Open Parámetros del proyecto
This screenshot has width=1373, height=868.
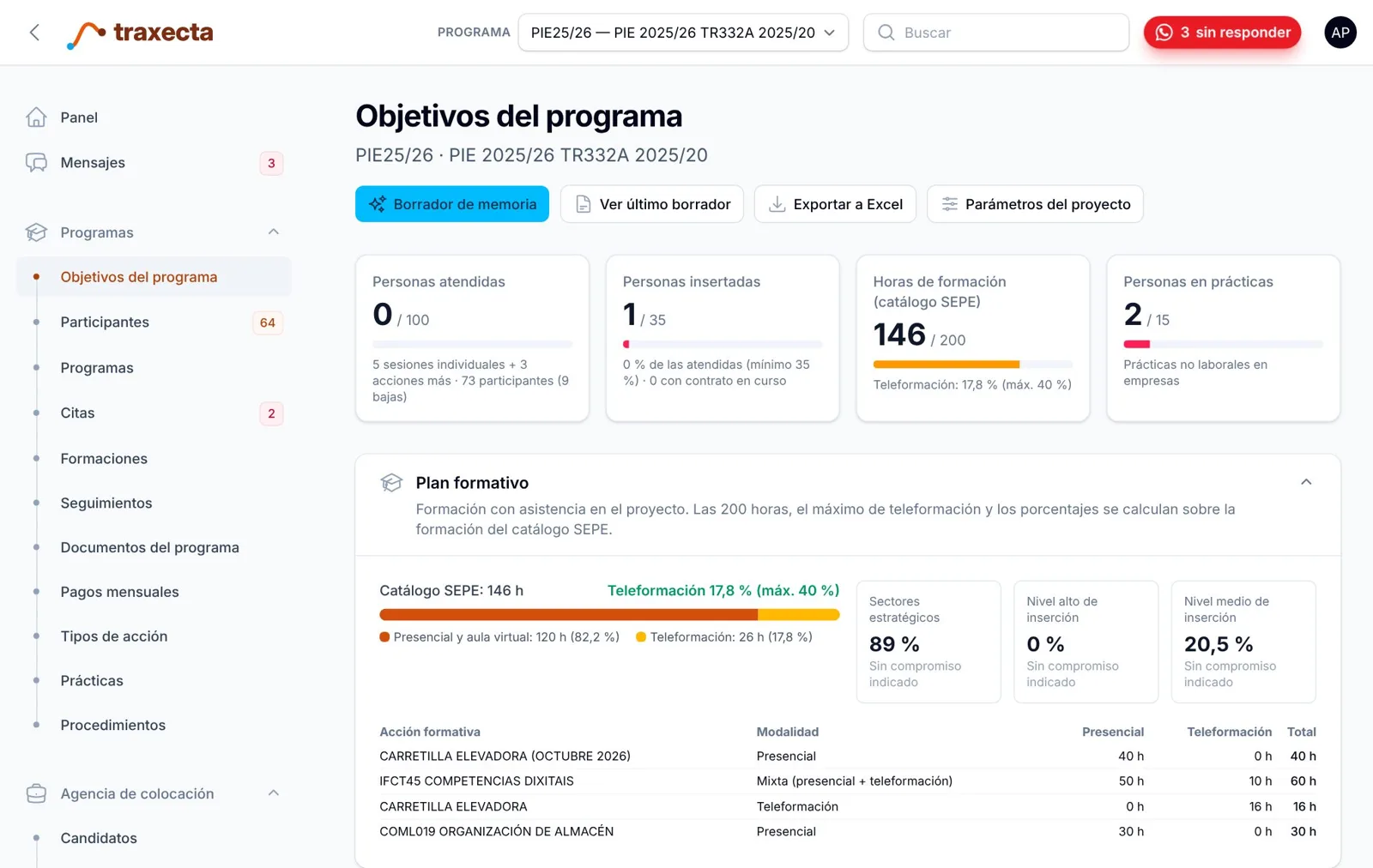(1035, 204)
